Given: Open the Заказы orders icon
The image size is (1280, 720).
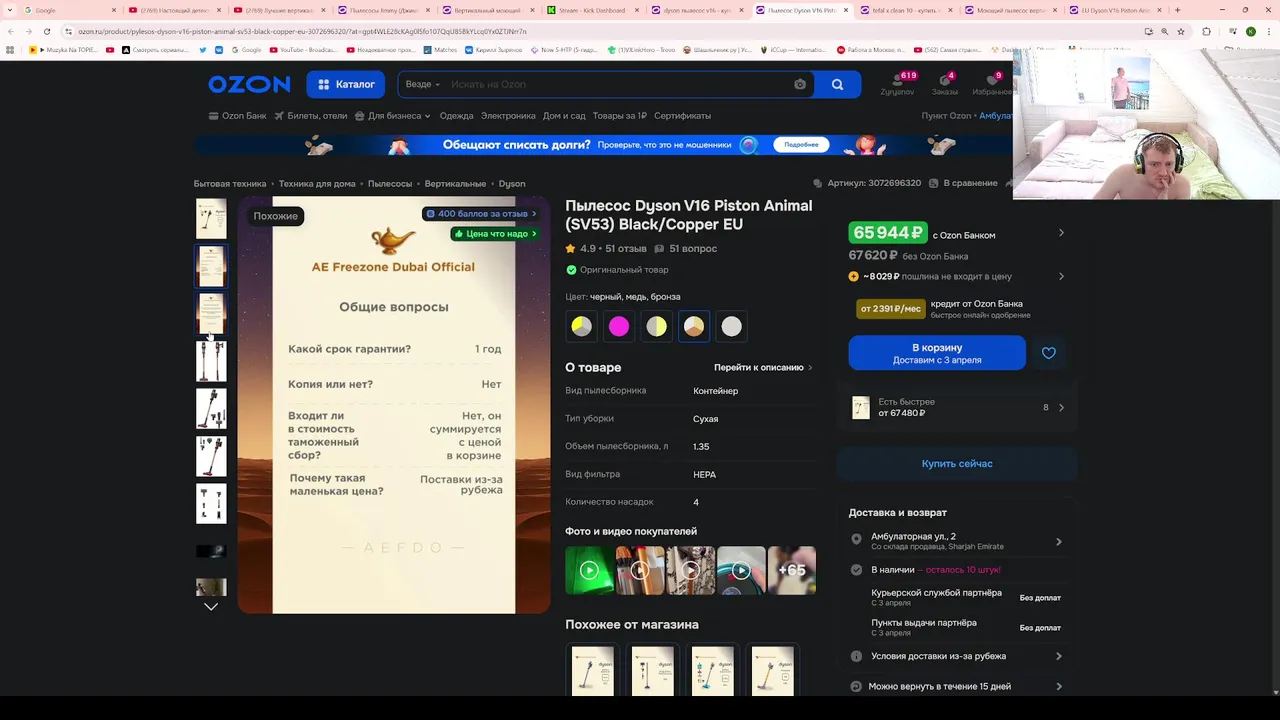Looking at the screenshot, I should (x=945, y=84).
